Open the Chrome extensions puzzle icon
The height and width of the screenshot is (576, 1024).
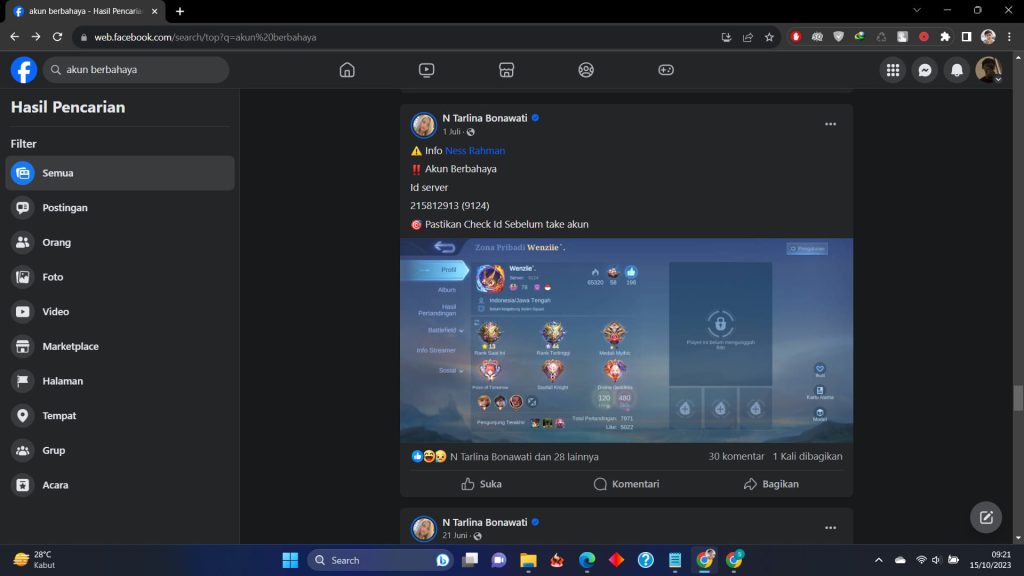coord(945,37)
